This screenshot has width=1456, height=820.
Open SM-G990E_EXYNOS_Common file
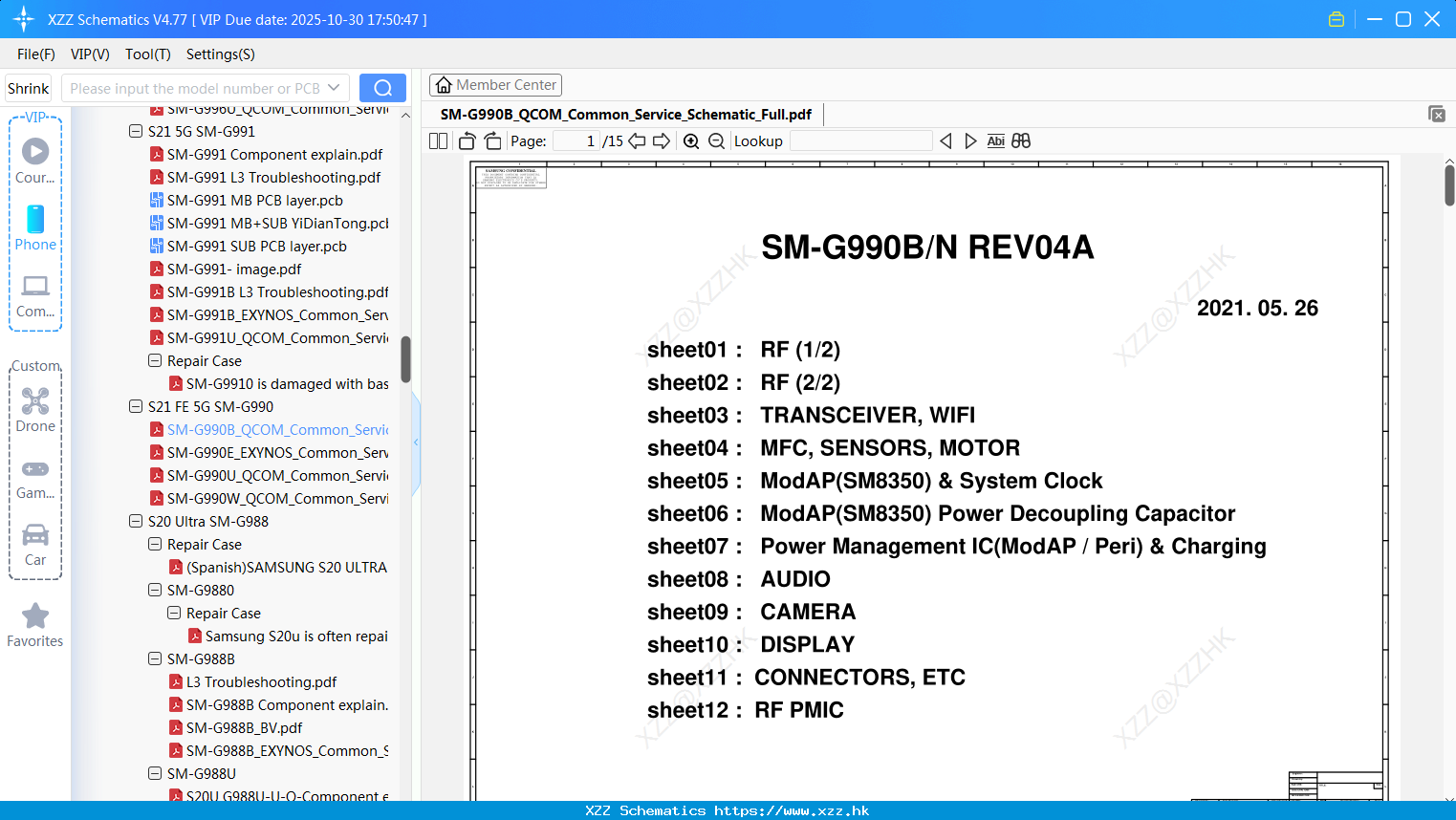point(269,453)
